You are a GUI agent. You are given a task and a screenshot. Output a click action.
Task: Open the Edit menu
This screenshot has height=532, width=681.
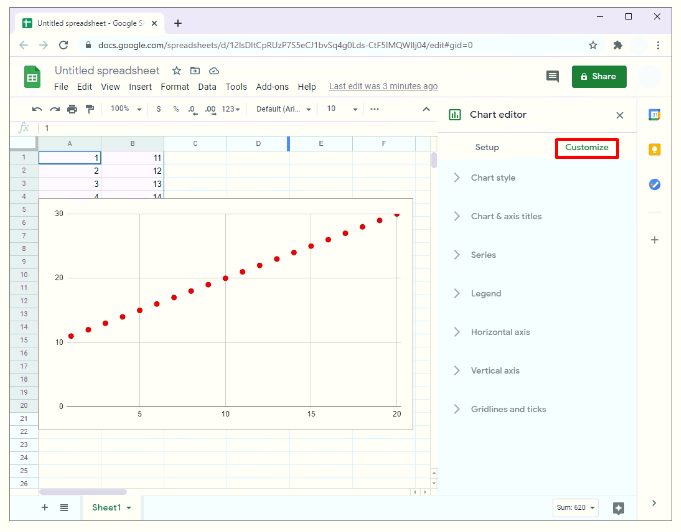click(85, 87)
